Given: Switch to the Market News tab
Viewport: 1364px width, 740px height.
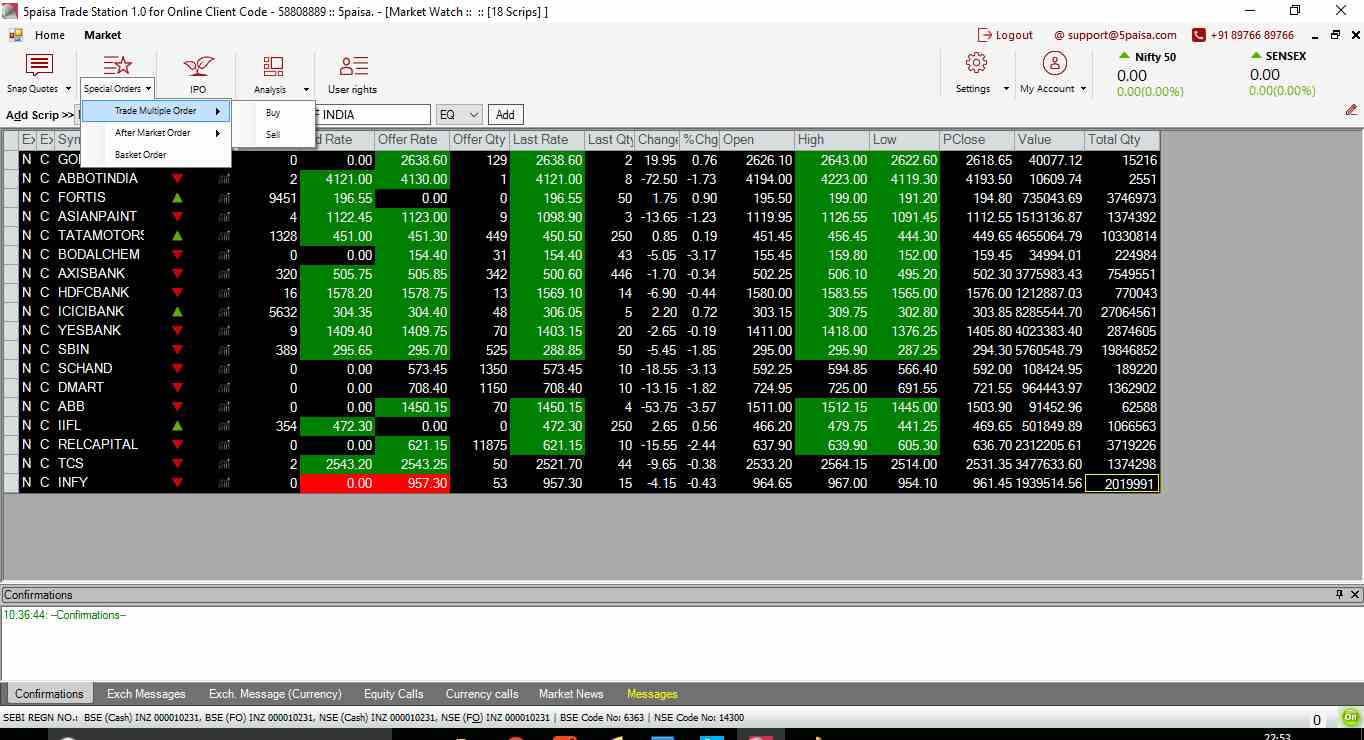Looking at the screenshot, I should coord(571,694).
